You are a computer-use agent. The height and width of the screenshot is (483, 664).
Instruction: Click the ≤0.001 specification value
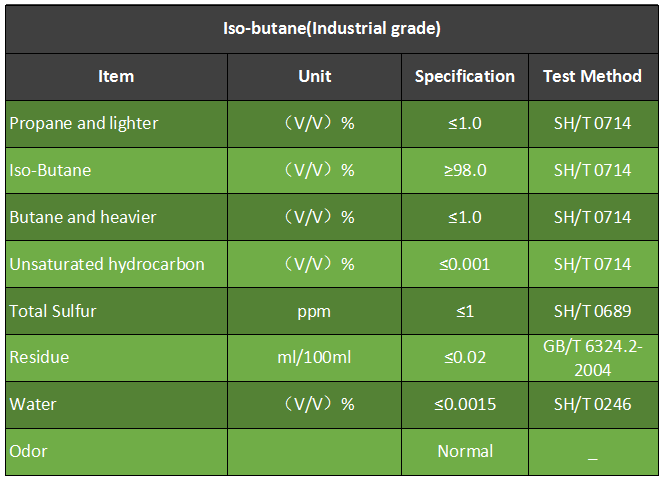(465, 264)
